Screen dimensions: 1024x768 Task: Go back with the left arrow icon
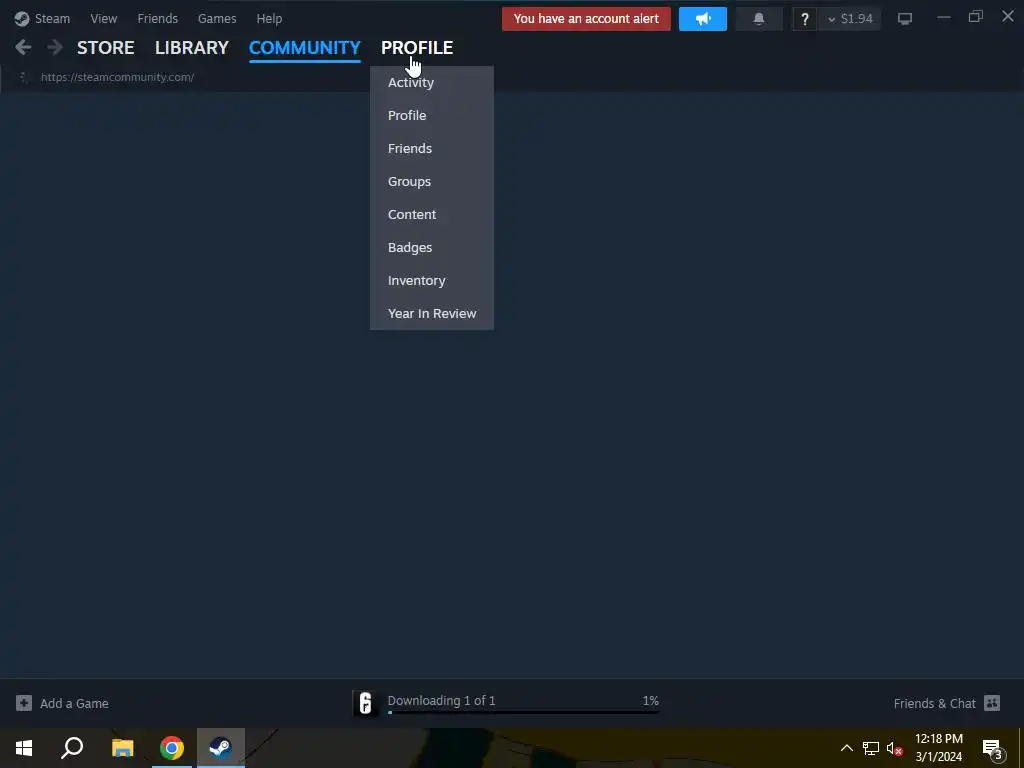[23, 47]
